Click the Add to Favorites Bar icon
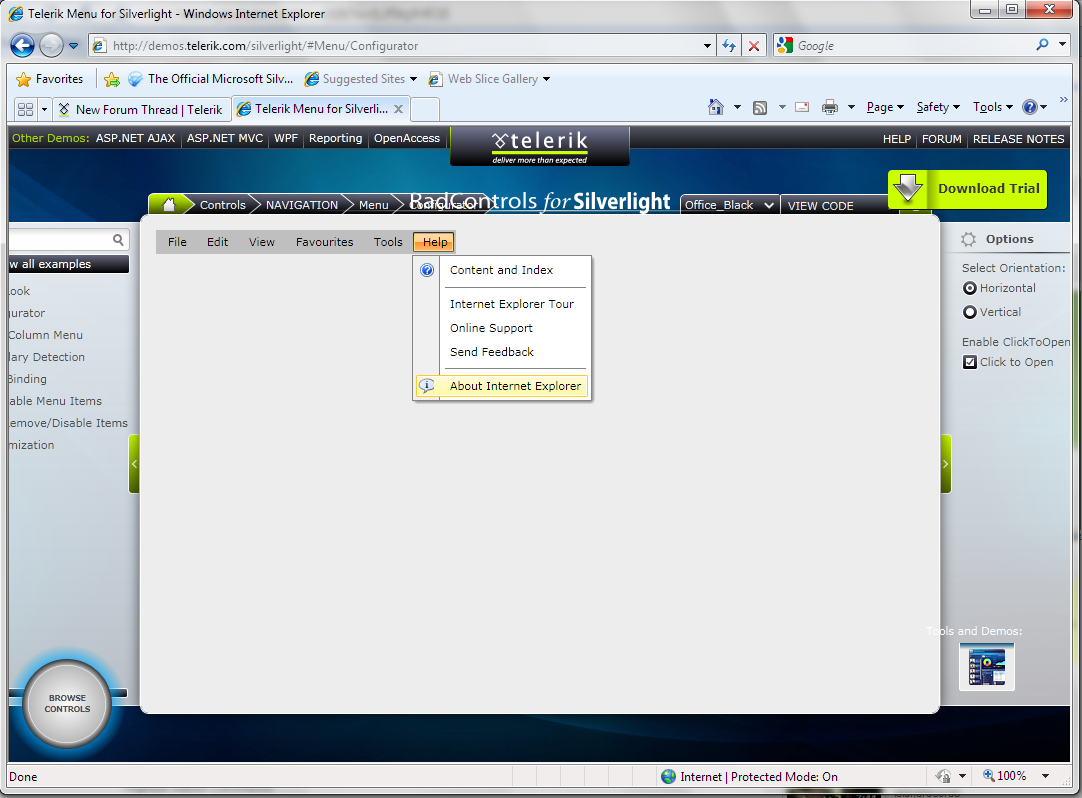 pos(112,79)
